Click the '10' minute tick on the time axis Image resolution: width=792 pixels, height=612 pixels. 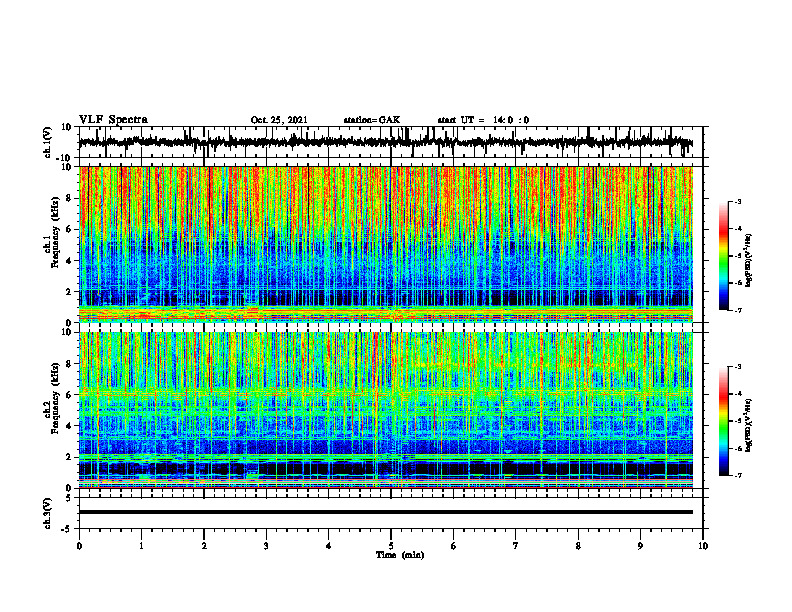703,546
